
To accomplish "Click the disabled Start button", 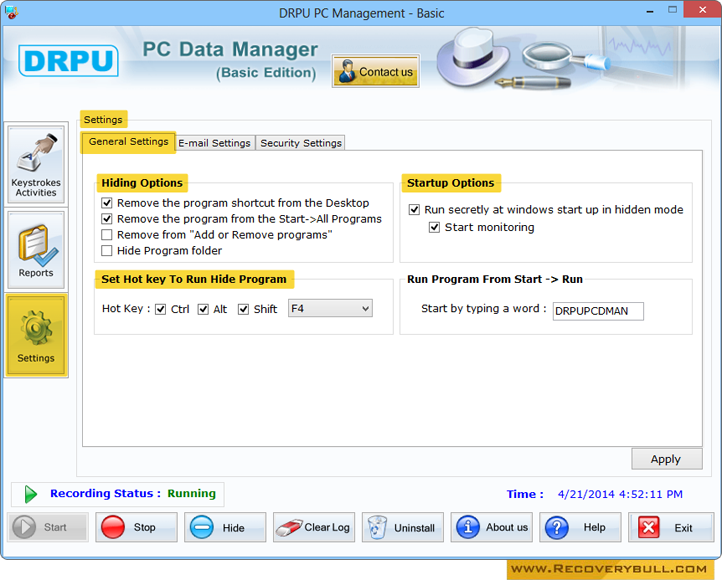I will tap(48, 527).
